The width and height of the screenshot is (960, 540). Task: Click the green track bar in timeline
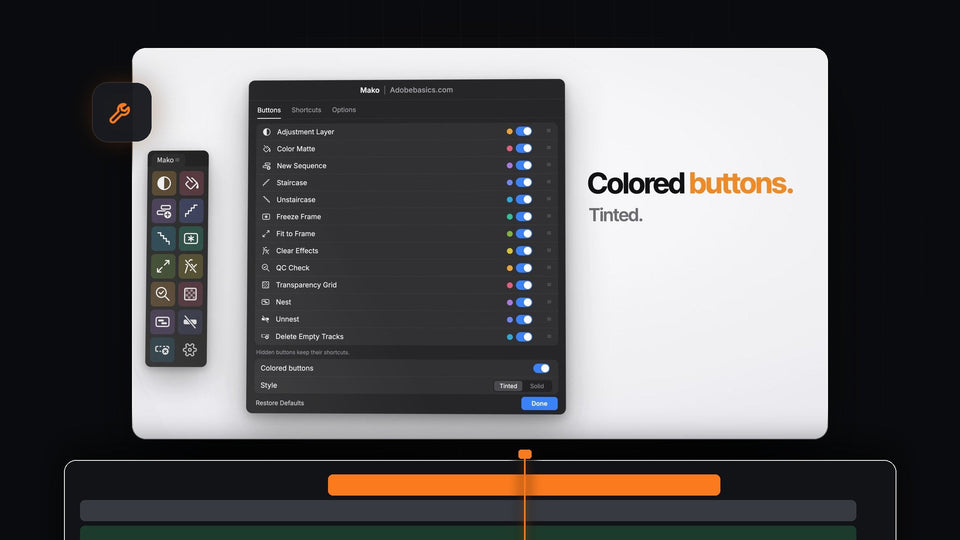[468, 533]
